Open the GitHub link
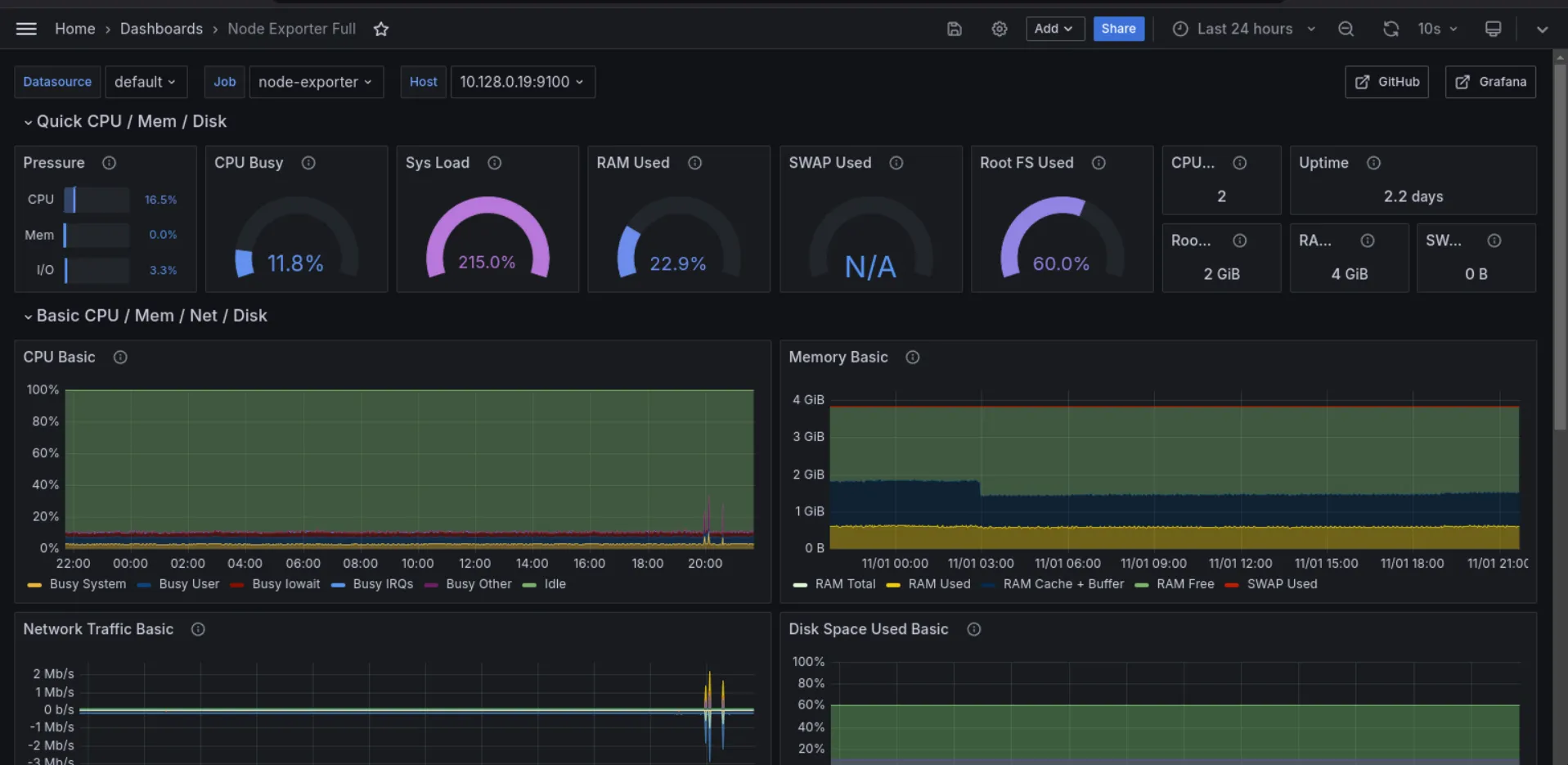Image resolution: width=1568 pixels, height=765 pixels. (x=1386, y=82)
